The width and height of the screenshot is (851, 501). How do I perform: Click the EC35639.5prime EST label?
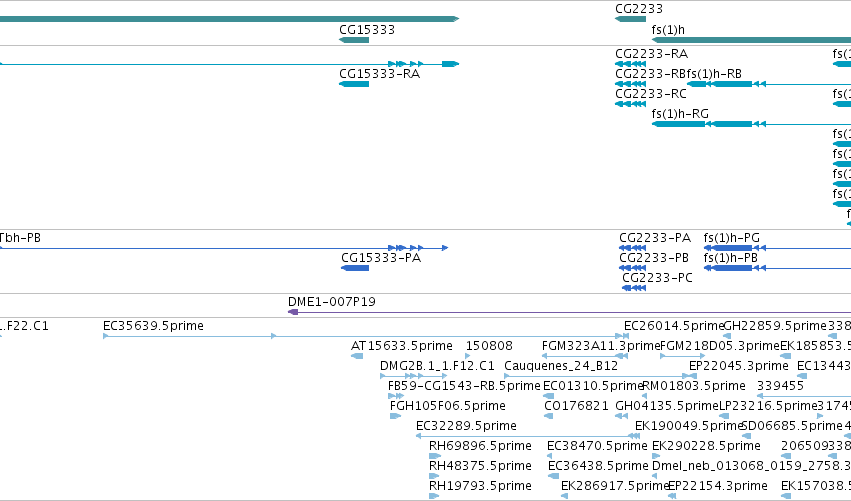click(154, 326)
